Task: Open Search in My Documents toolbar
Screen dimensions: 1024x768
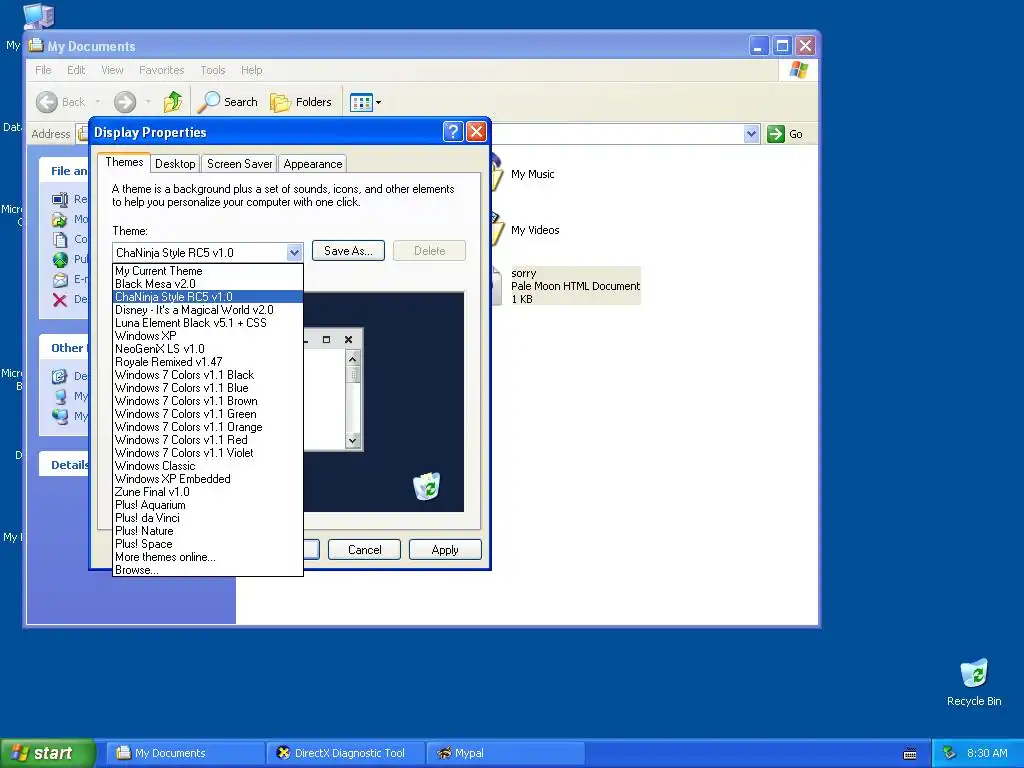Action: point(229,102)
